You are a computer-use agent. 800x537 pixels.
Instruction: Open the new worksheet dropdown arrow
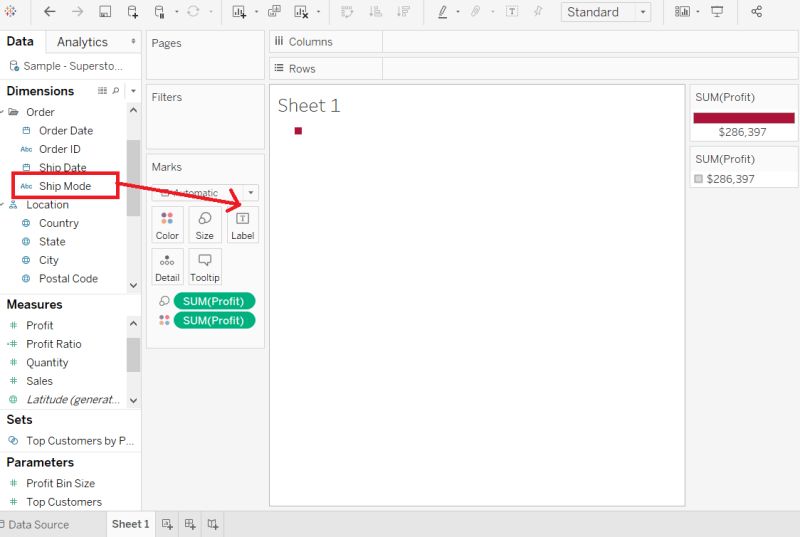(256, 12)
